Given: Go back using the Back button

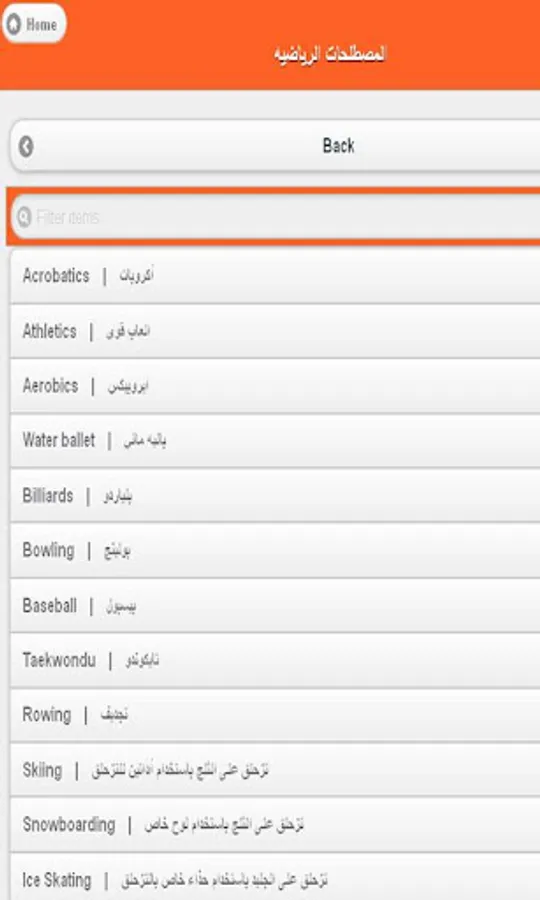Looking at the screenshot, I should pos(275,146).
